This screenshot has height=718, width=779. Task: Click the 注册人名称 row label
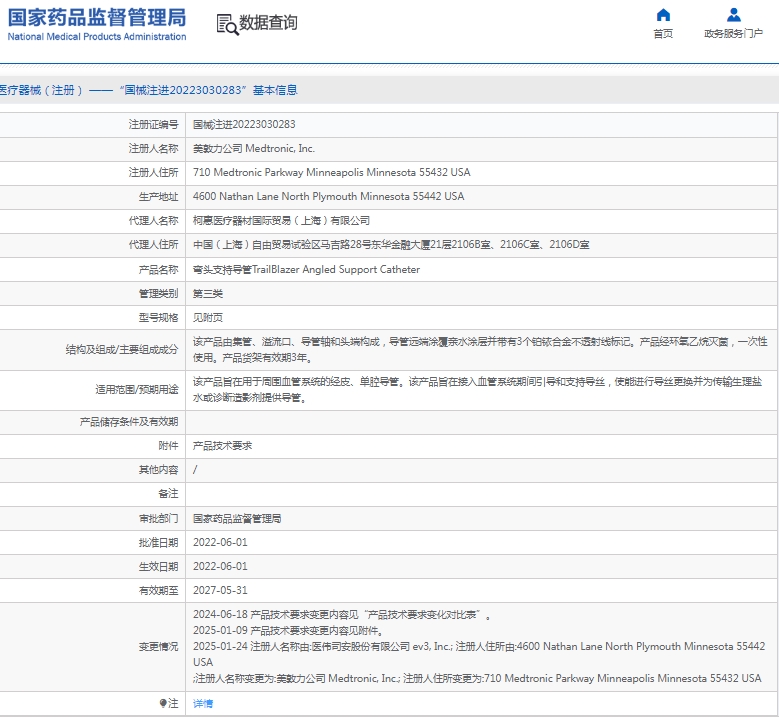(153, 148)
